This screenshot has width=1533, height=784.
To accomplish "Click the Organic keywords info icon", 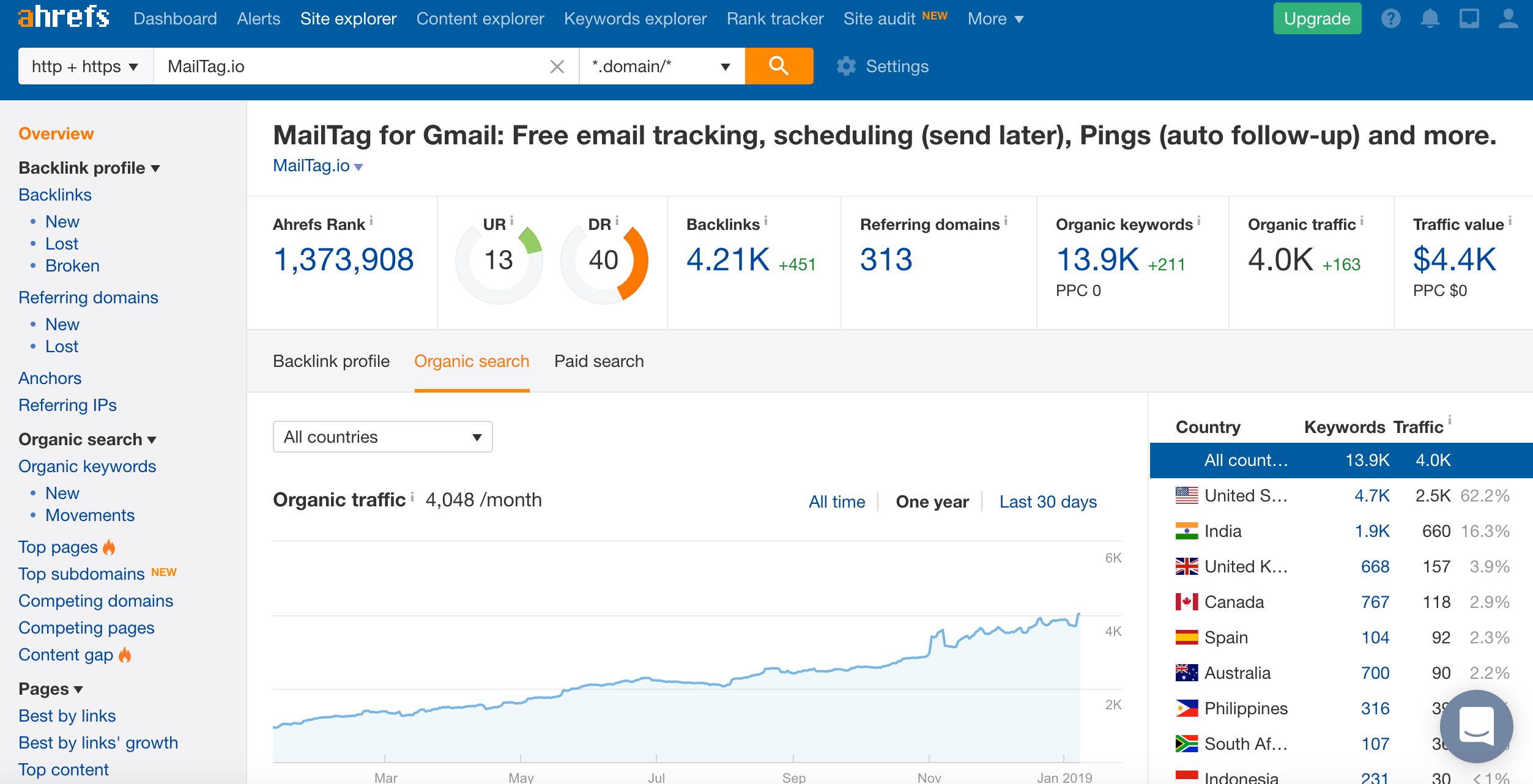I will pos(1199,220).
